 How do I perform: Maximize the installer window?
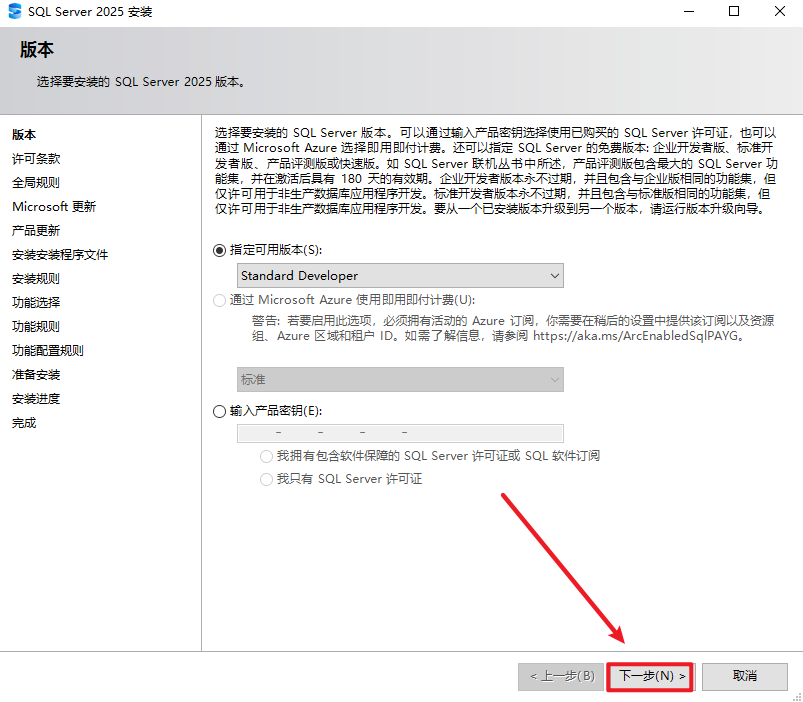[x=734, y=12]
